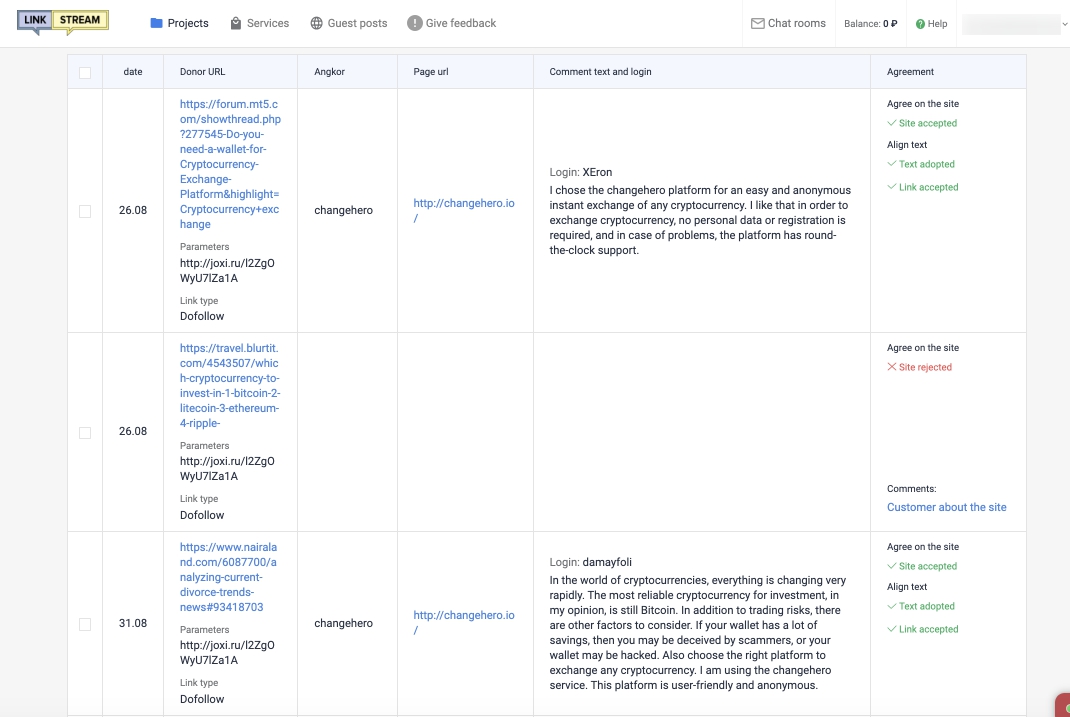Open the Projects menu
Viewport: 1070px width, 717px height.
click(x=179, y=23)
